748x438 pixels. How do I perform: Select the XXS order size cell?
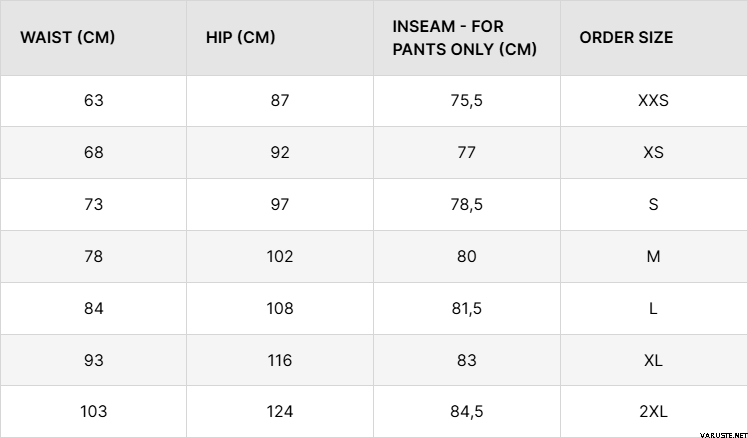653,100
